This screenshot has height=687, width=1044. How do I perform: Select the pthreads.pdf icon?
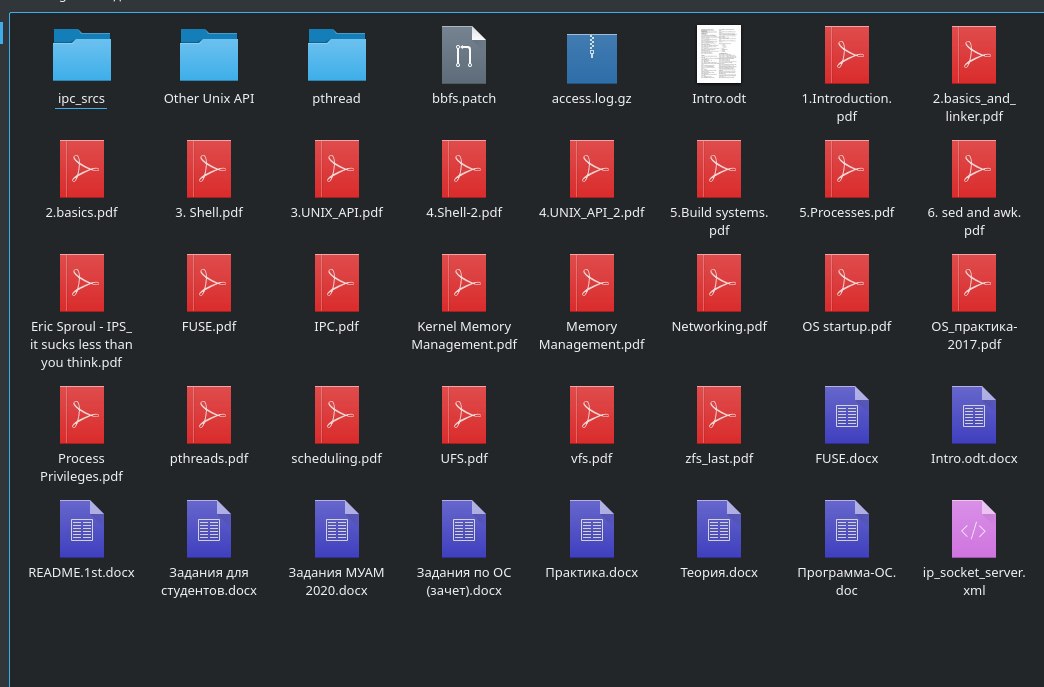coord(209,415)
